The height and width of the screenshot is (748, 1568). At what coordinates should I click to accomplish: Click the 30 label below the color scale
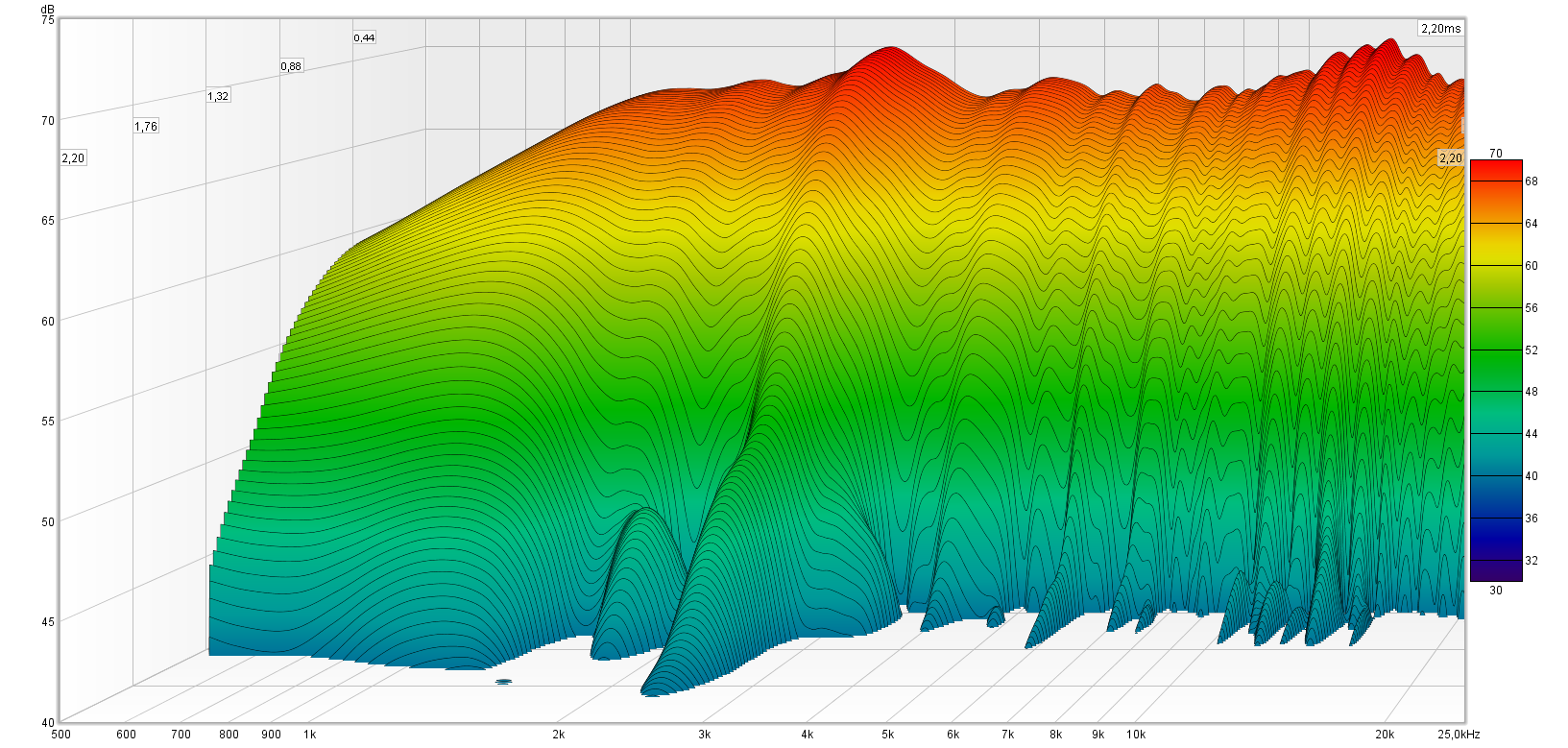[x=1495, y=591]
